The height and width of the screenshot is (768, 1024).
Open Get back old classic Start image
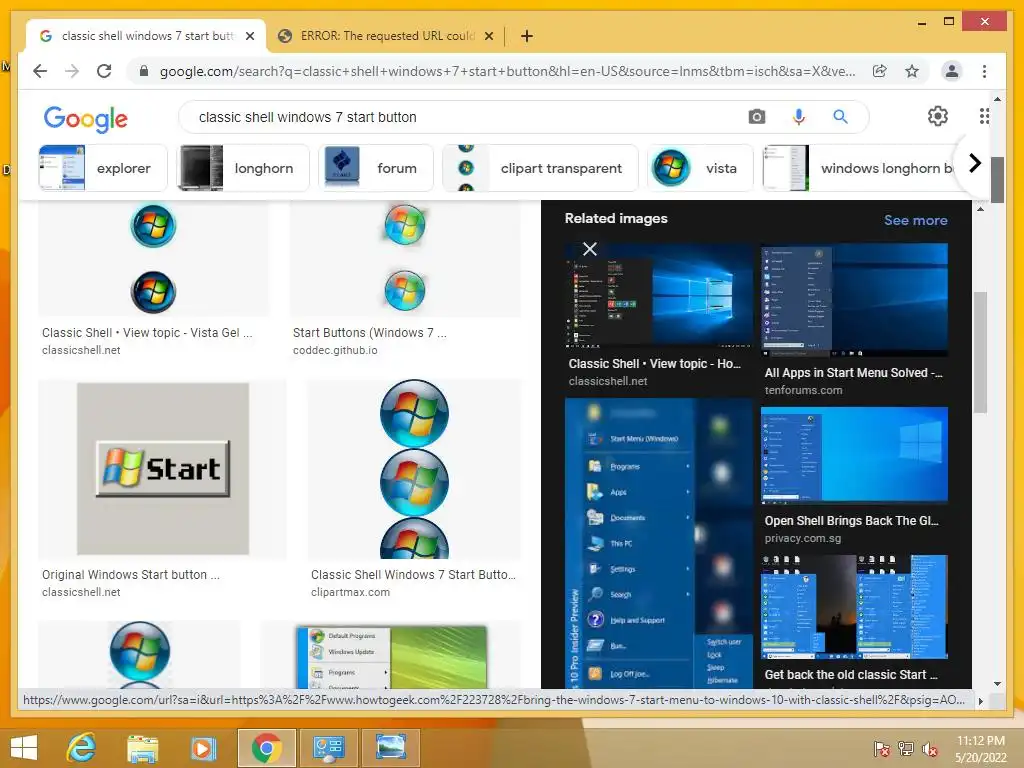pos(854,607)
